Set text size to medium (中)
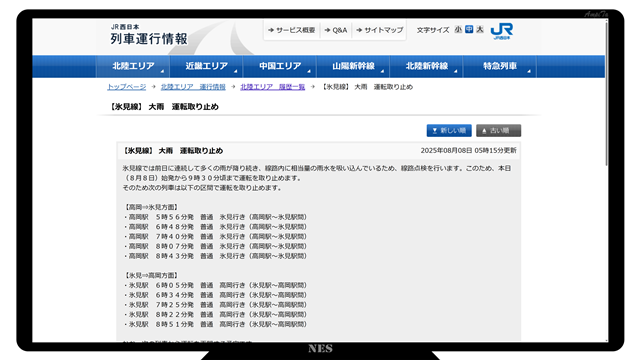Image resolution: width=640 pixels, height=360 pixels. (469, 29)
